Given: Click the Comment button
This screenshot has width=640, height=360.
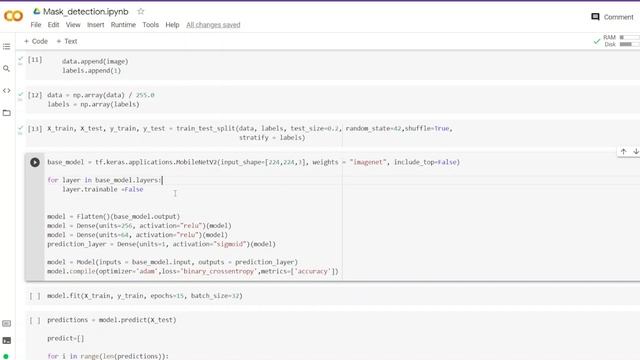Looking at the screenshot, I should pos(612,17).
